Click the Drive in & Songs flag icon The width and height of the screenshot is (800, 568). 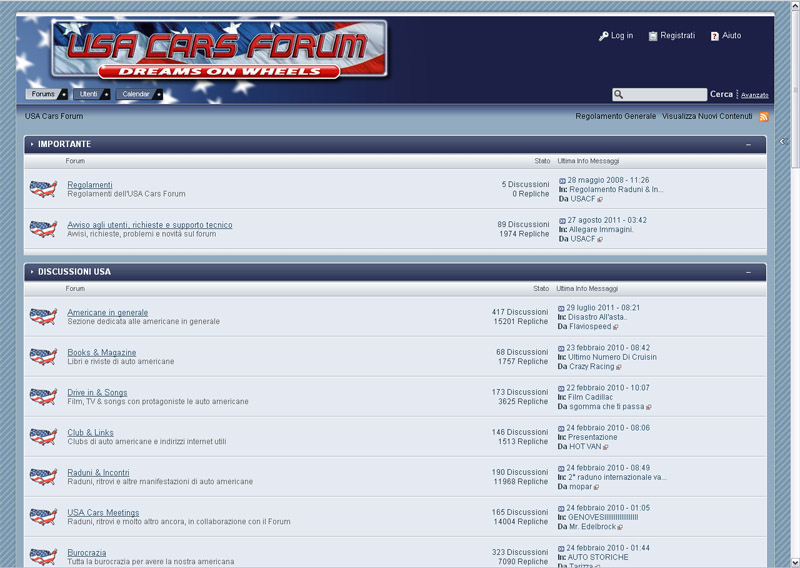[43, 397]
